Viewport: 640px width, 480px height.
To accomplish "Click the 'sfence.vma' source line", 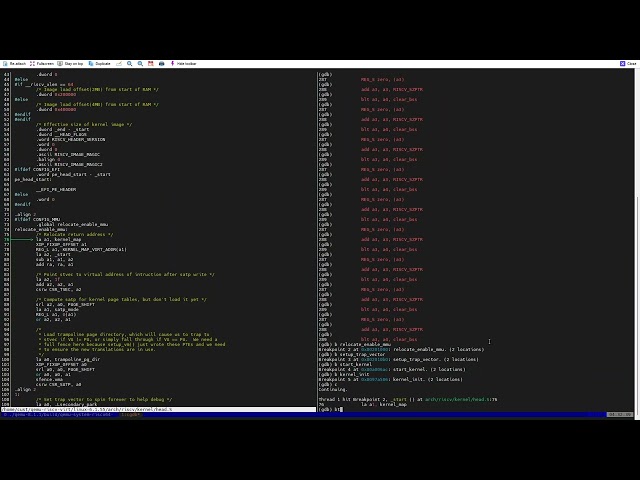I will pos(49,380).
